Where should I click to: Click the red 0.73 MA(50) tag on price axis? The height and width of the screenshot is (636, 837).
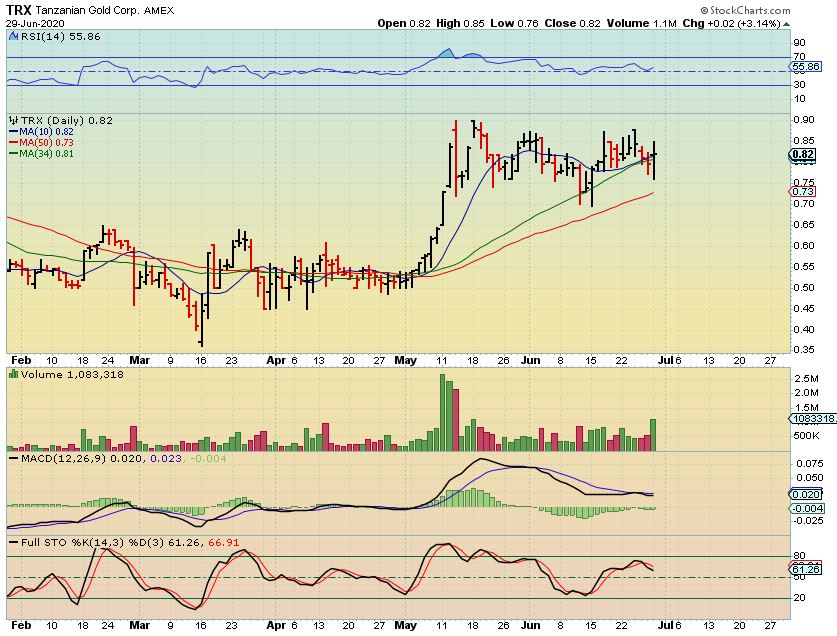[x=802, y=192]
